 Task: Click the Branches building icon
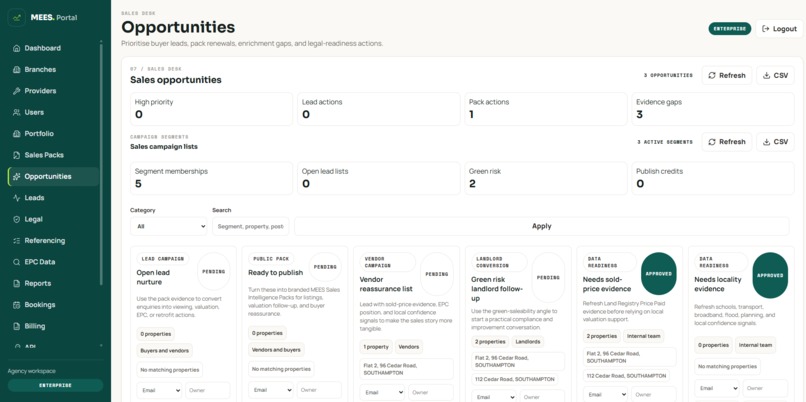pyautogui.click(x=16, y=69)
